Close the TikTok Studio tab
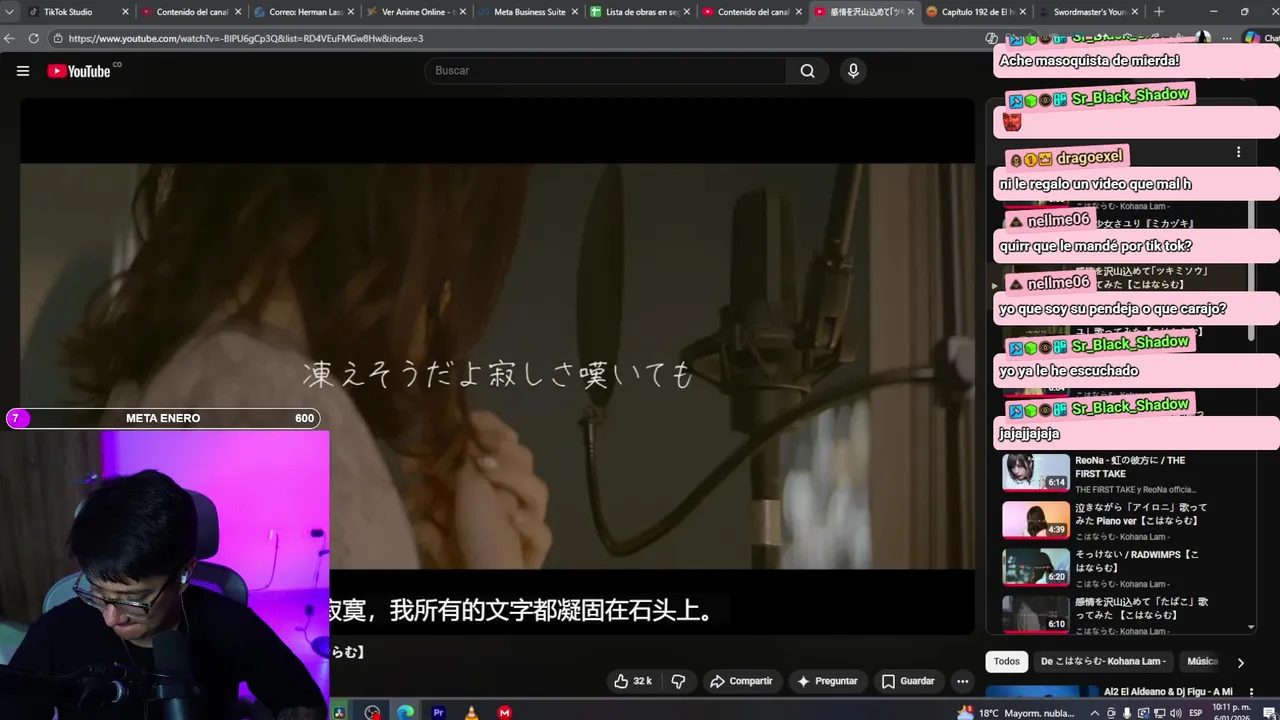This screenshot has width=1280, height=720. click(125, 12)
